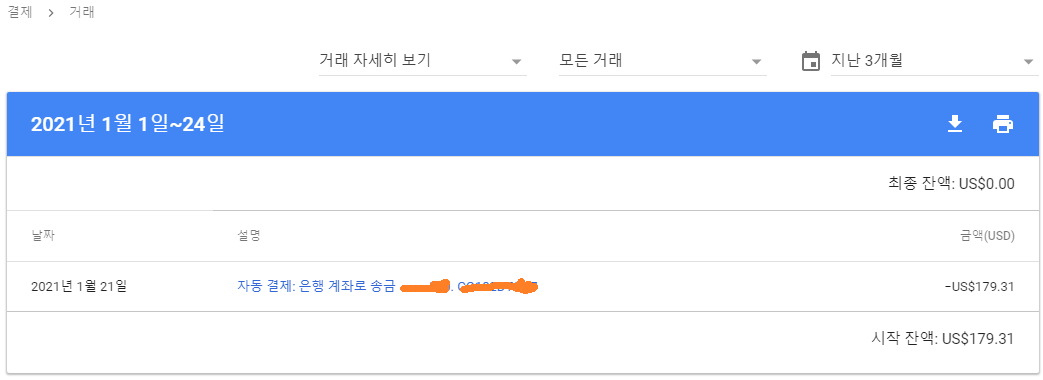The width and height of the screenshot is (1043, 380).
Task: Click the 2021년 1월 1일~24일 header title
Action: coord(128,124)
